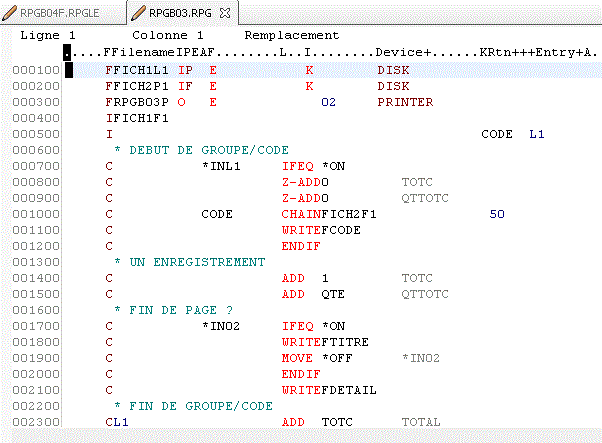
Task: Click the *IN02 factor on line 001700
Action: pos(221,326)
